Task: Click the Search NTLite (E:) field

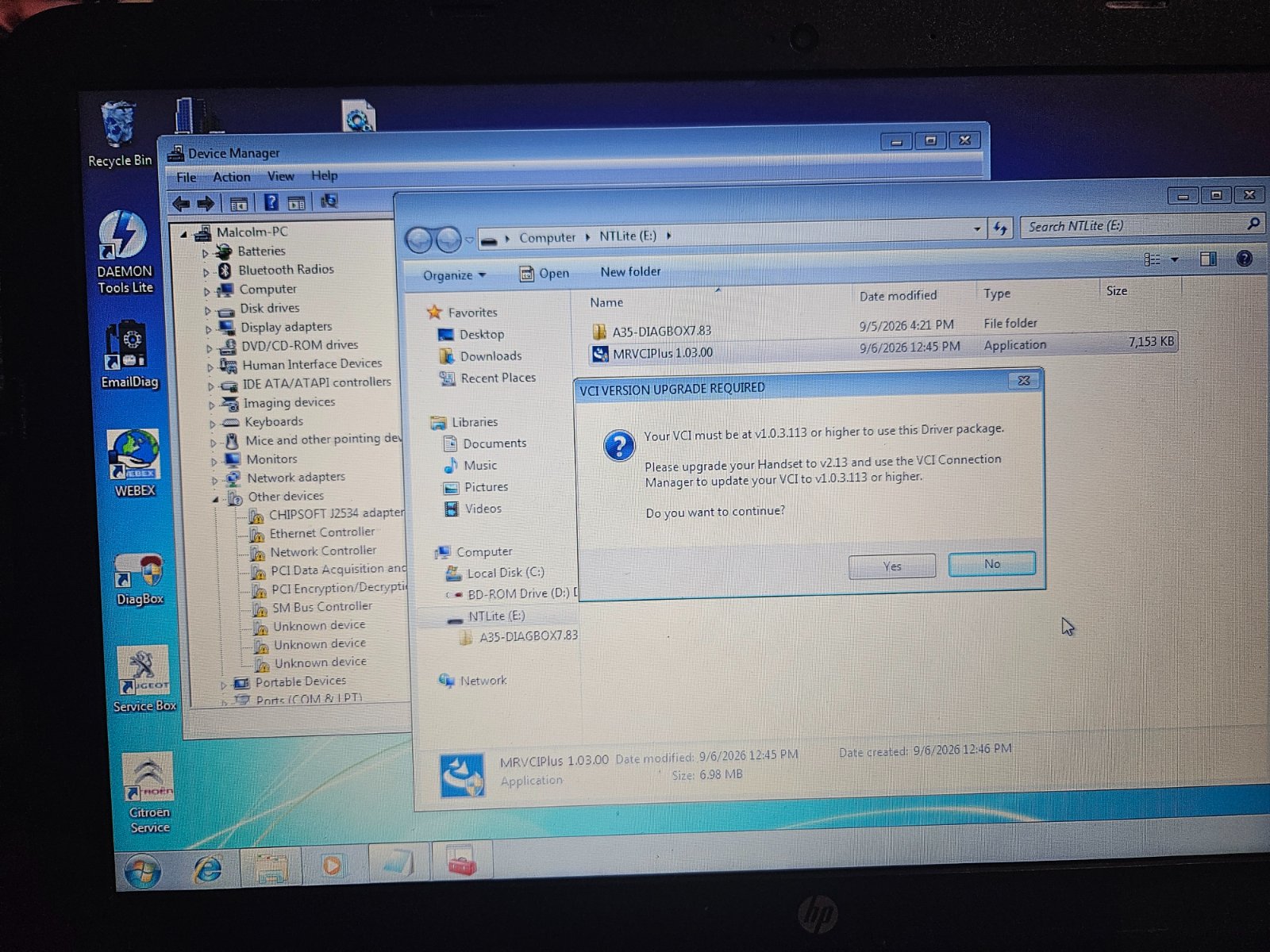Action: tap(1135, 225)
